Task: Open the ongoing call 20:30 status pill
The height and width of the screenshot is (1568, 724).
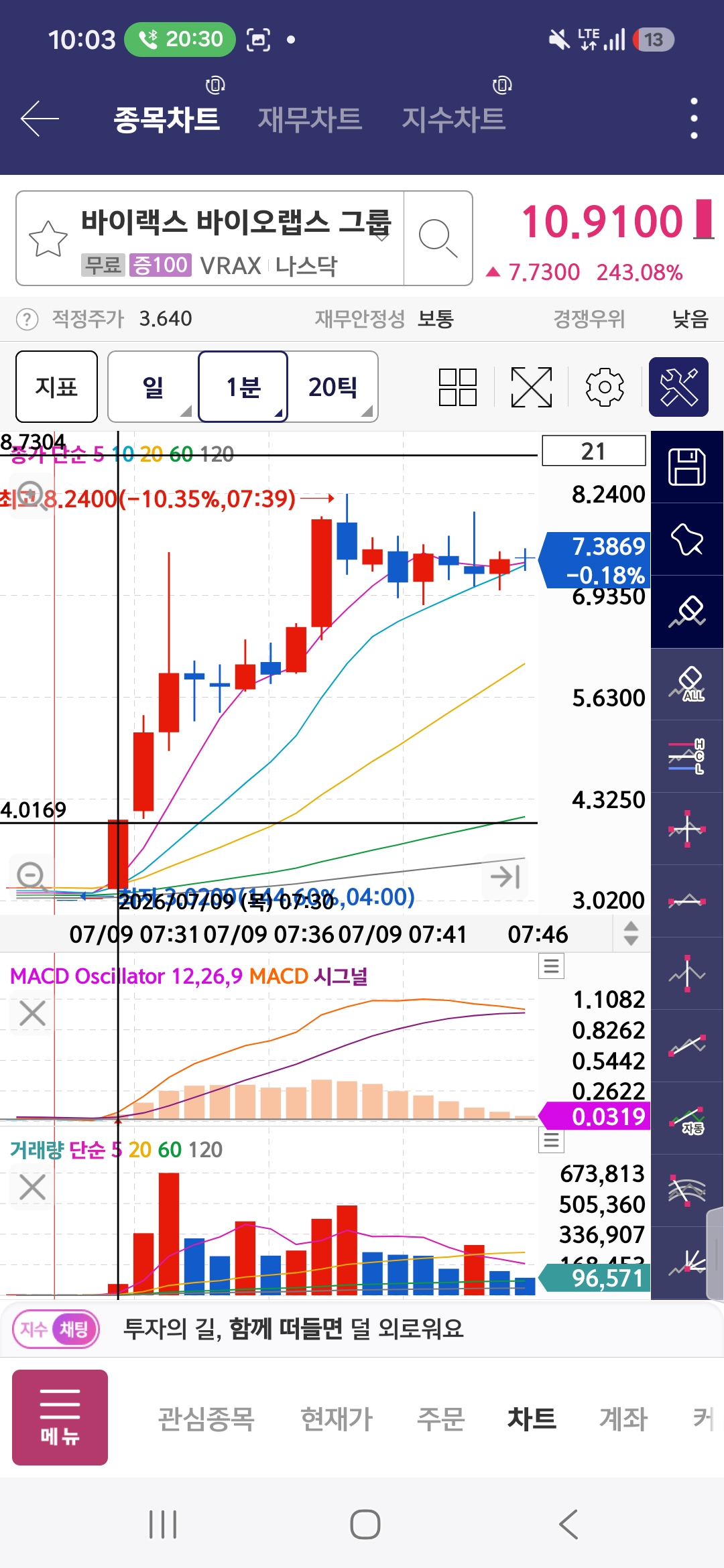Action: 180,40
